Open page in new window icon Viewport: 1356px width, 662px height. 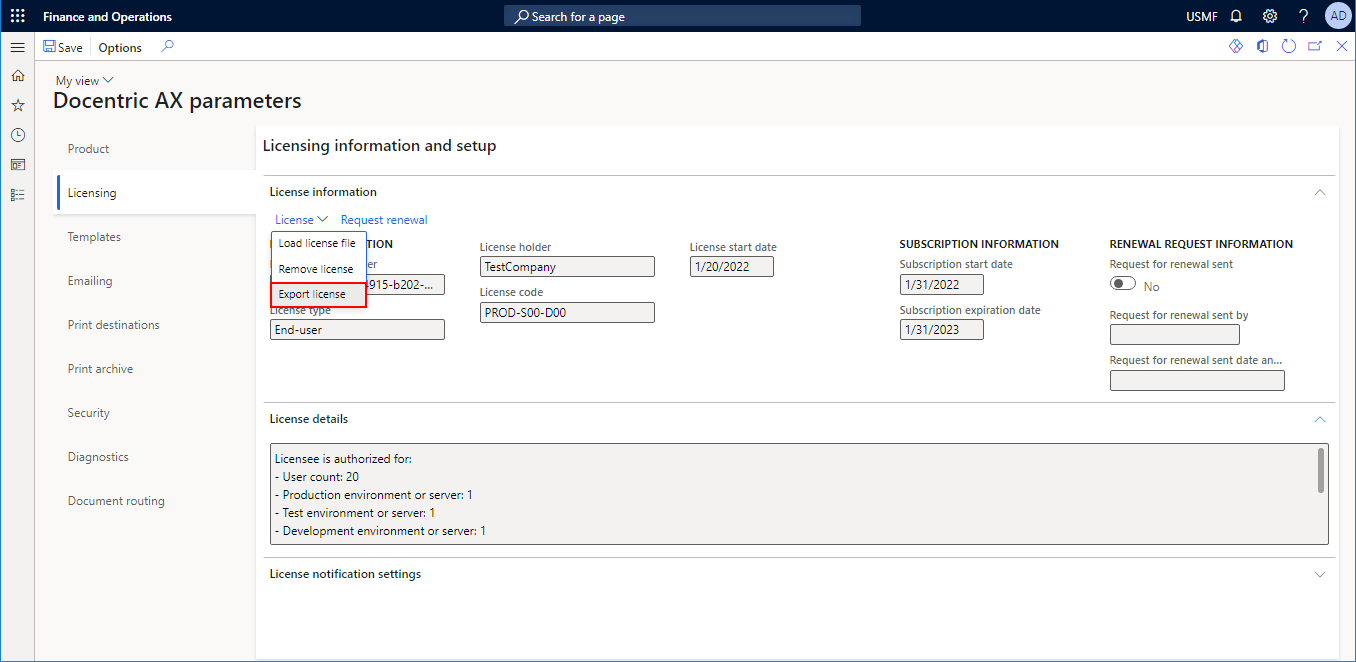coord(1315,47)
